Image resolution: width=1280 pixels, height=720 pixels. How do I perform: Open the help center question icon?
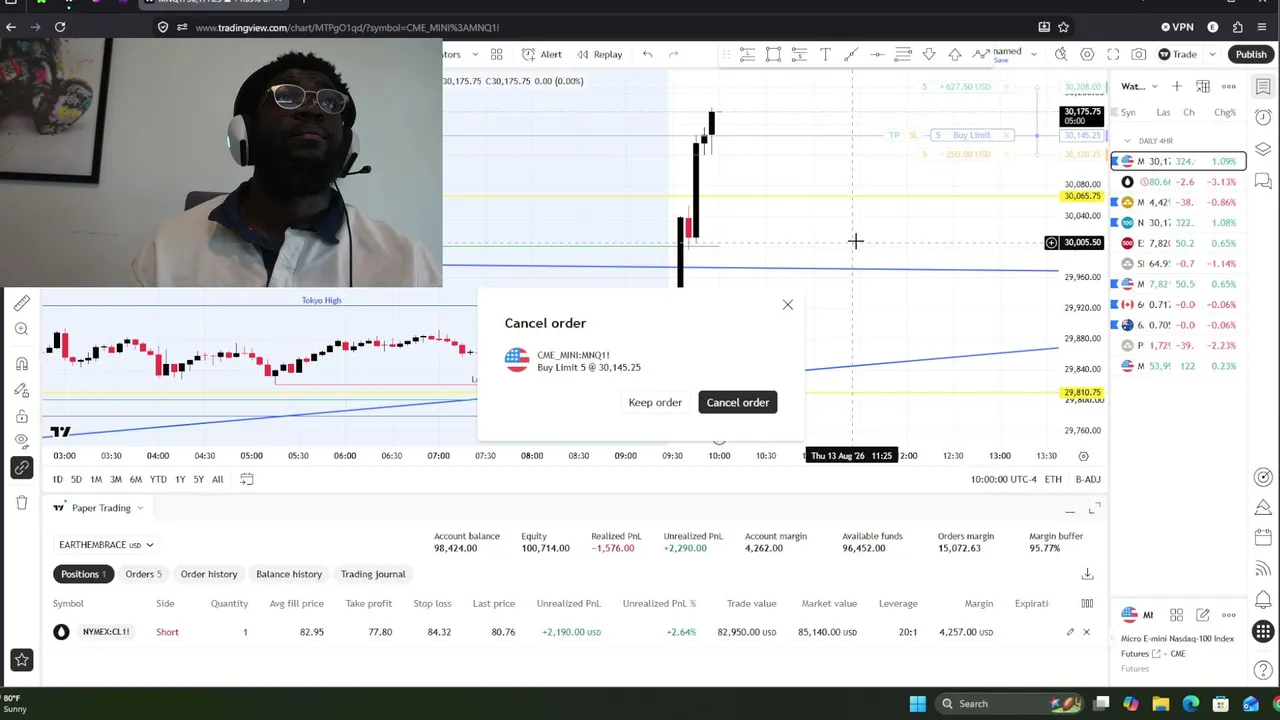pyautogui.click(x=1263, y=670)
